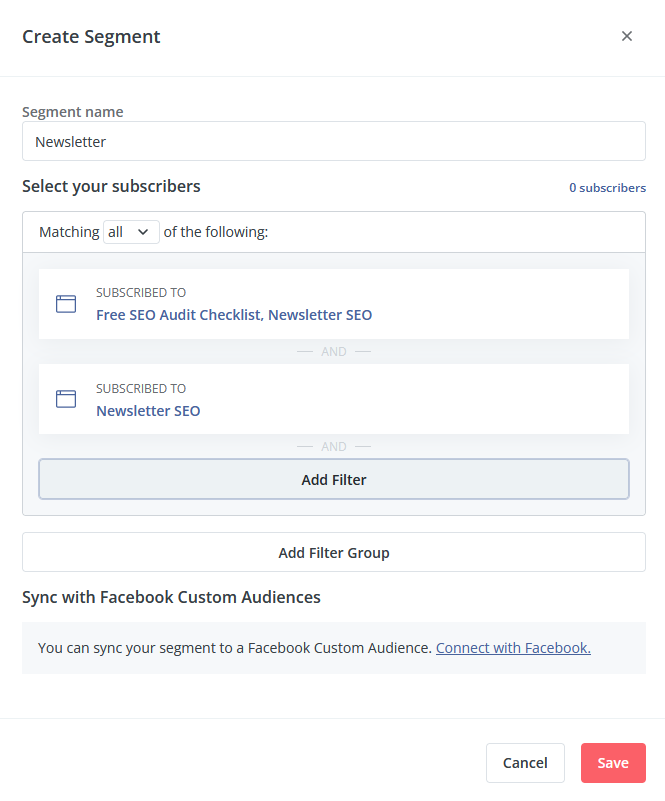The height and width of the screenshot is (801, 665).
Task: Click the Segment name input field
Action: pos(334,141)
